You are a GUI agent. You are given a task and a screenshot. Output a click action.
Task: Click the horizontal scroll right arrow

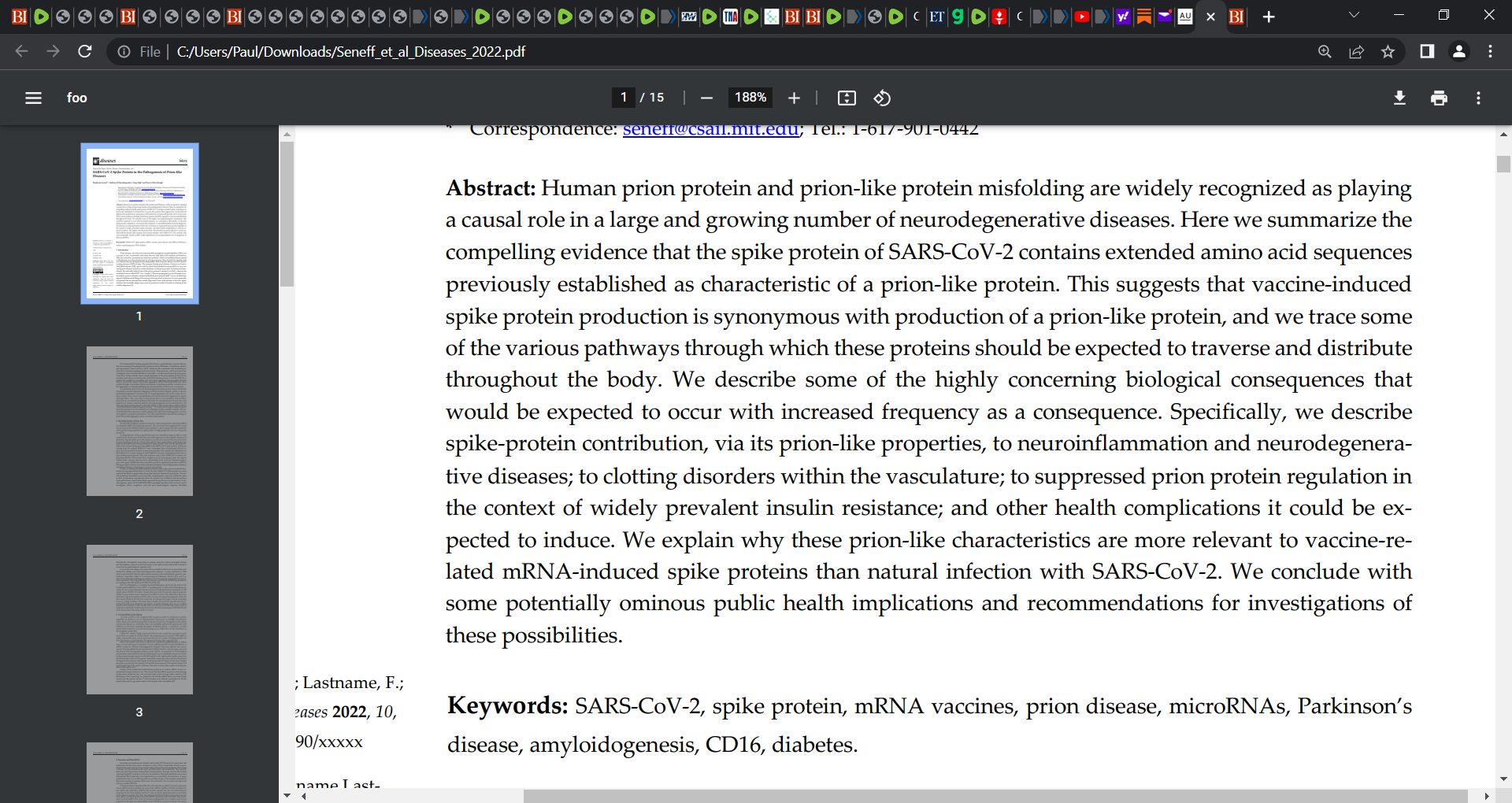coord(1487,796)
